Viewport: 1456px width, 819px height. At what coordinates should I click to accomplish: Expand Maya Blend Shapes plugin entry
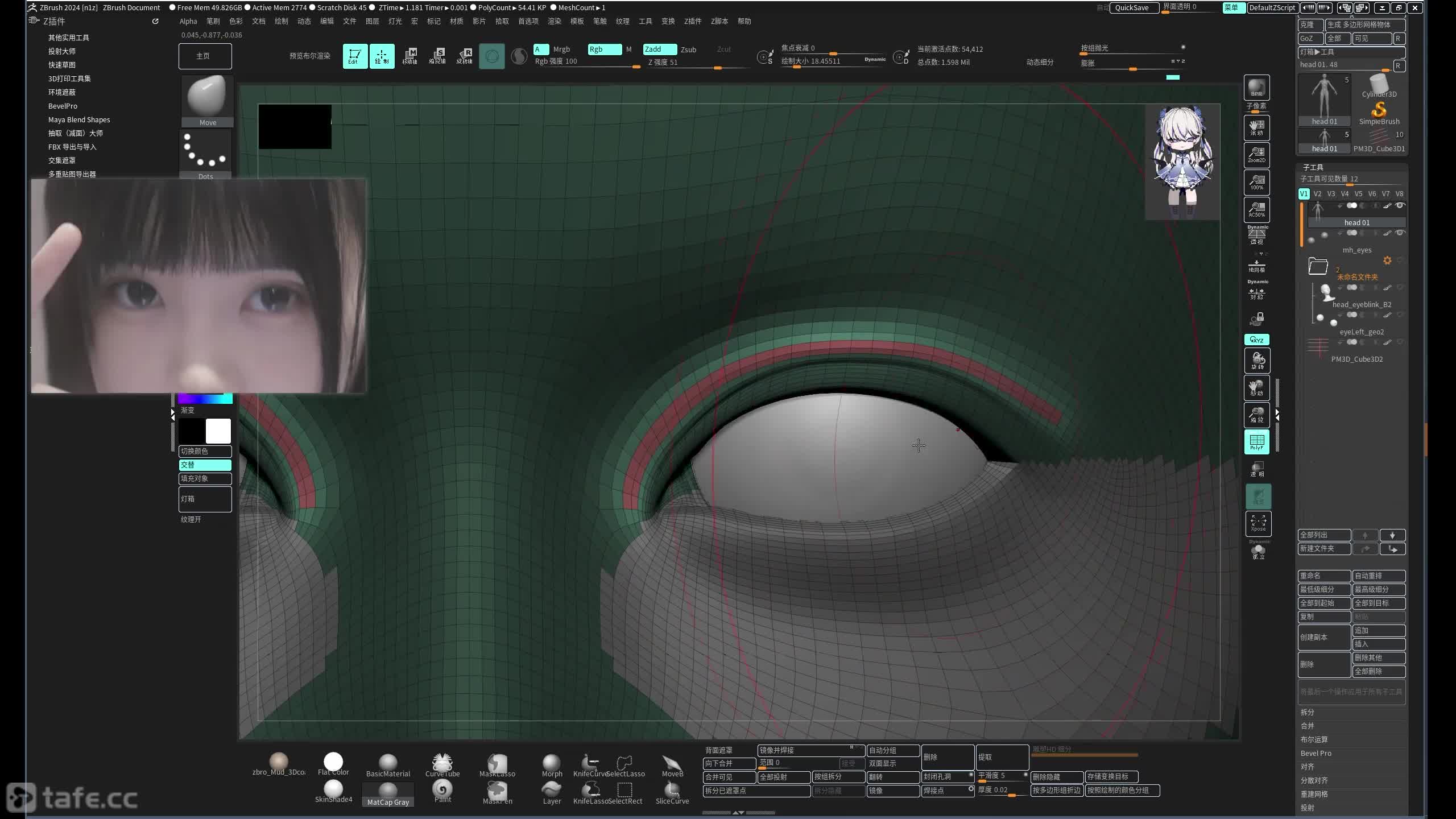79,119
